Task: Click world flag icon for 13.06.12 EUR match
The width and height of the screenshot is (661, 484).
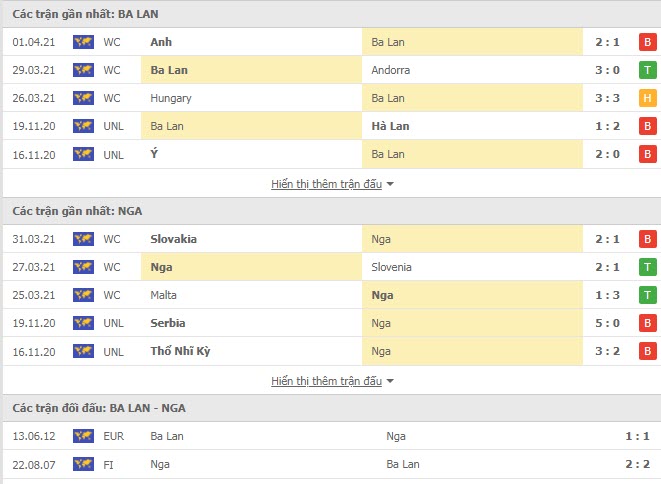Action: click(83, 436)
